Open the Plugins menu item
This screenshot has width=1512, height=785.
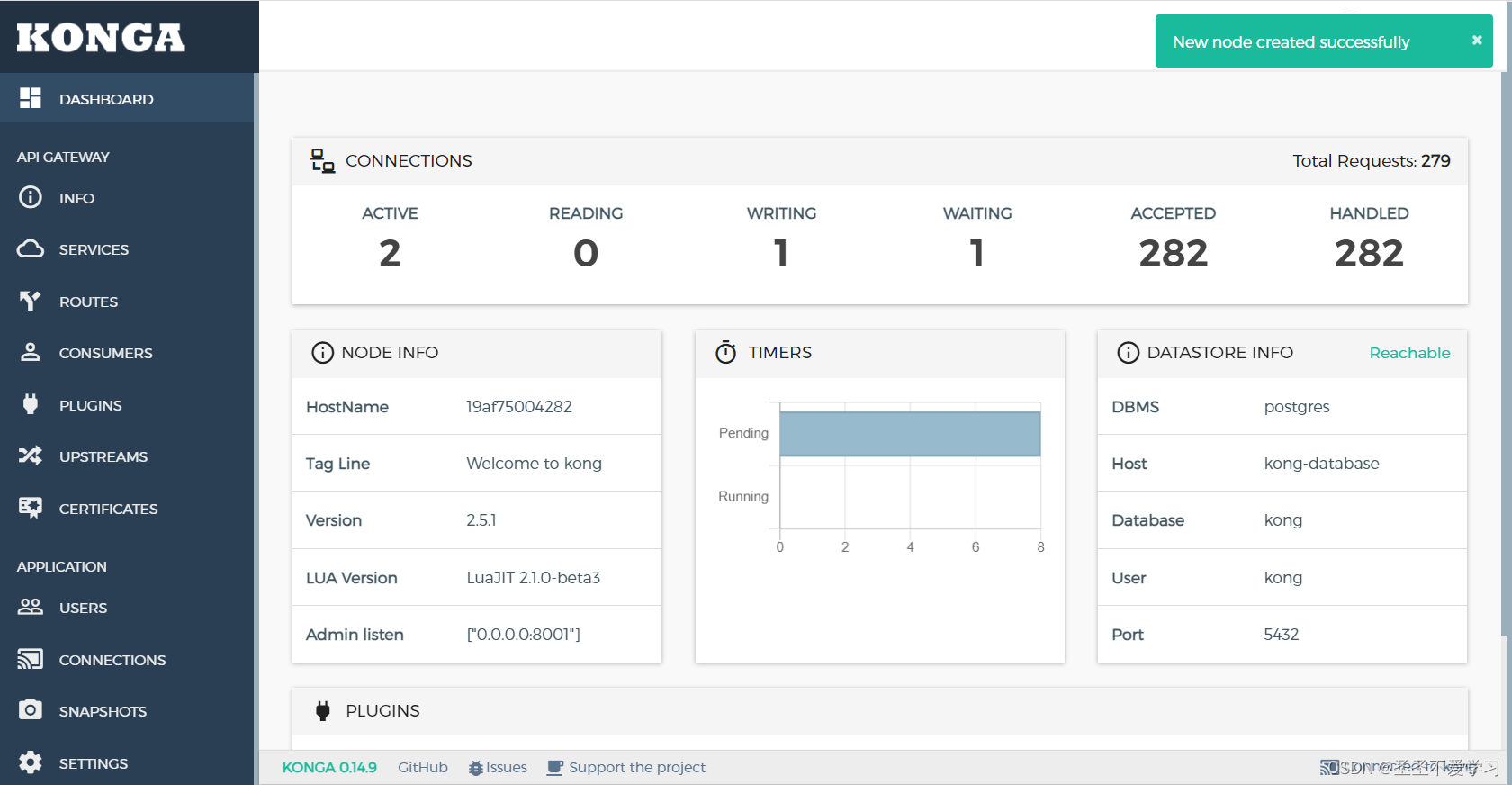127,404
